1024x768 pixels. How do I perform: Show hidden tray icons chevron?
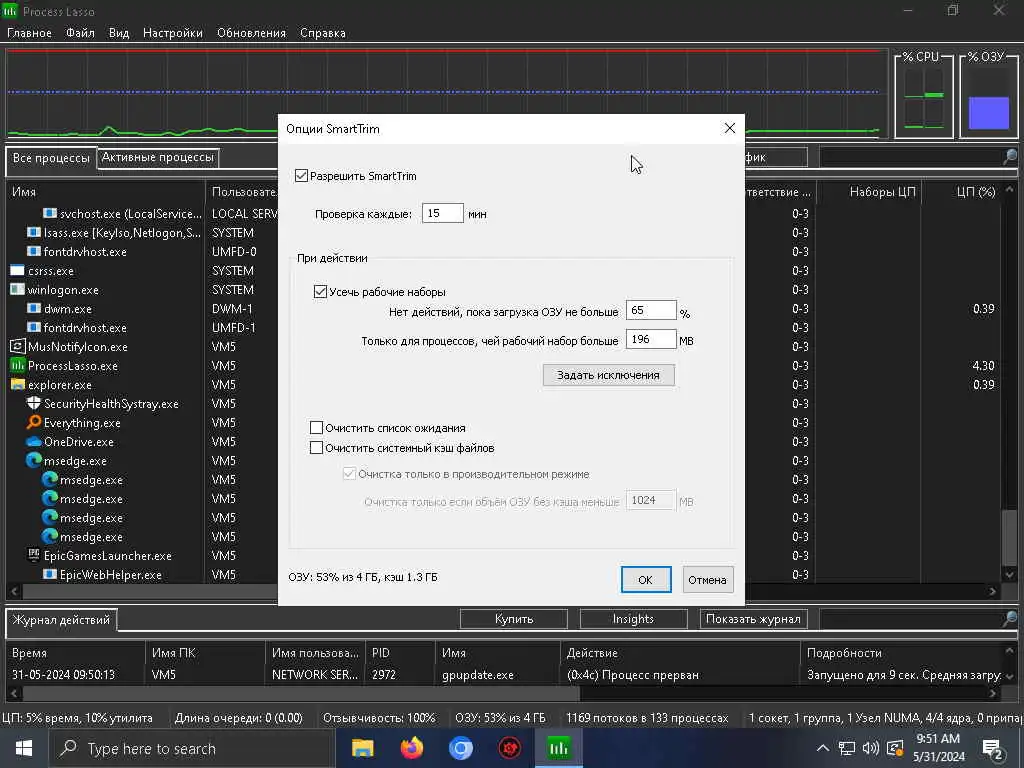click(823, 748)
